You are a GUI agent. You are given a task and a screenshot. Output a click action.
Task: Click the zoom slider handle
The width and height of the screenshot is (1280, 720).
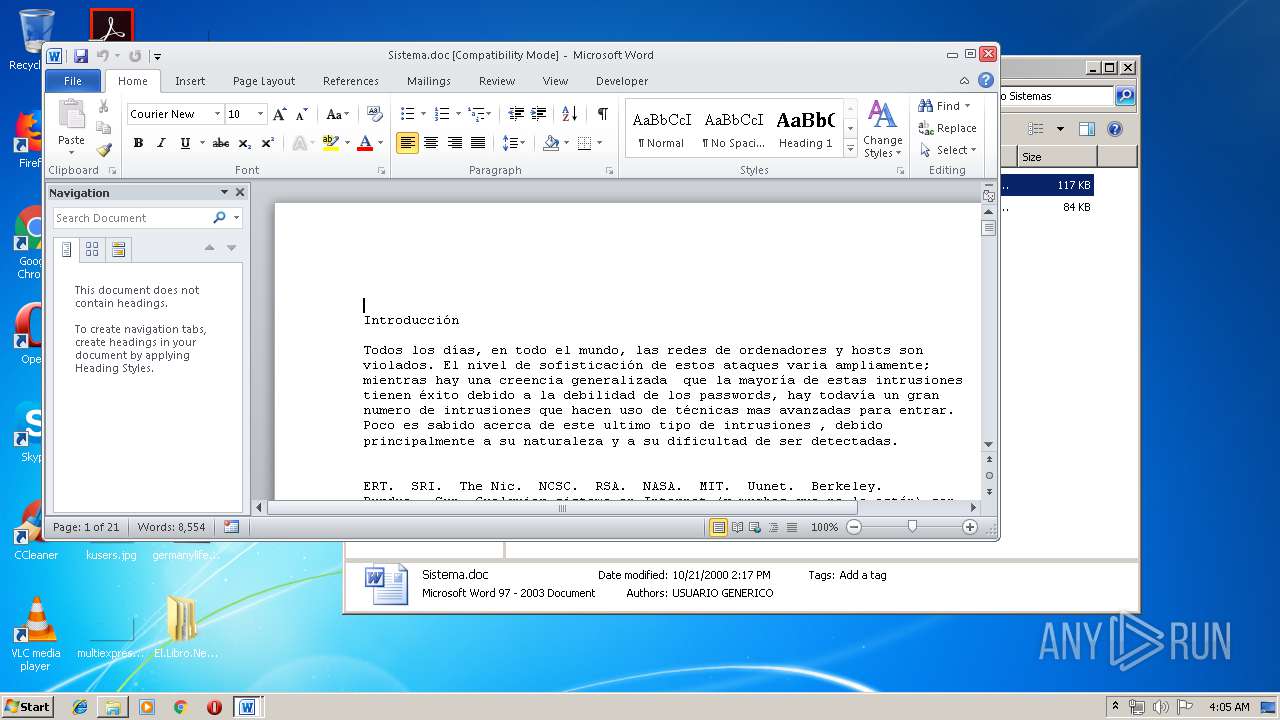[912, 527]
